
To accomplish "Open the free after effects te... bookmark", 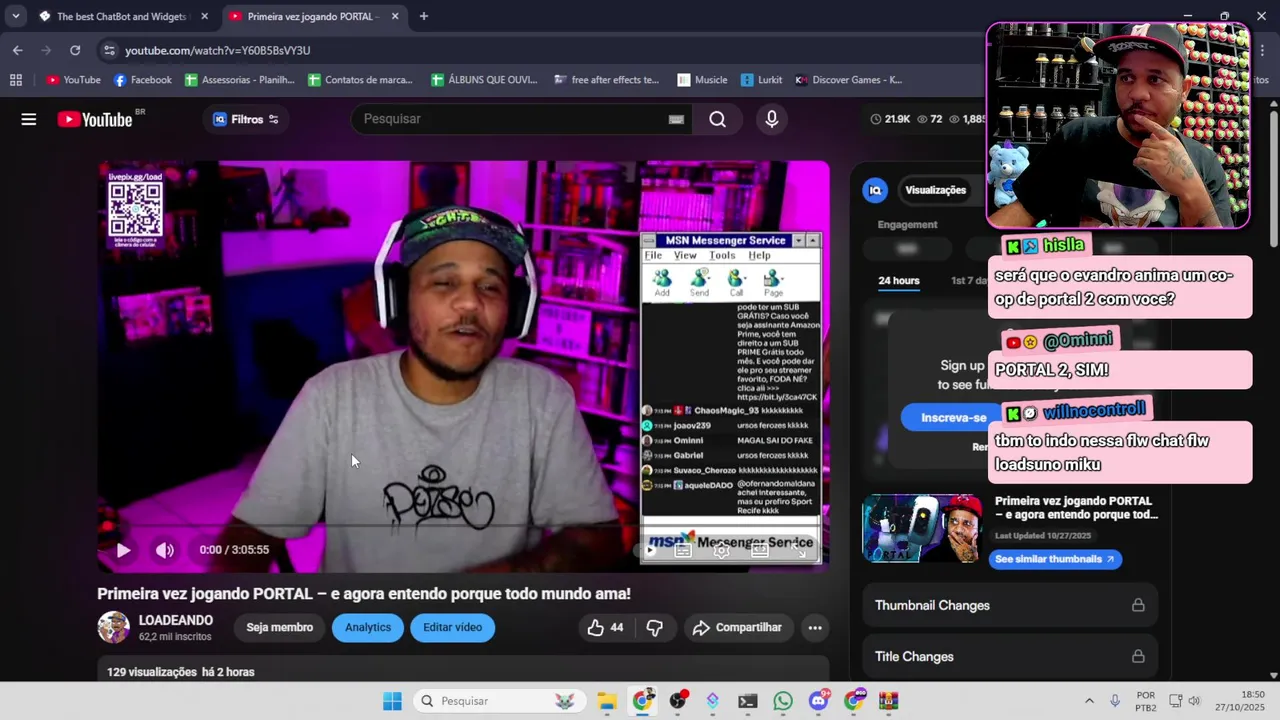I will 607,80.
